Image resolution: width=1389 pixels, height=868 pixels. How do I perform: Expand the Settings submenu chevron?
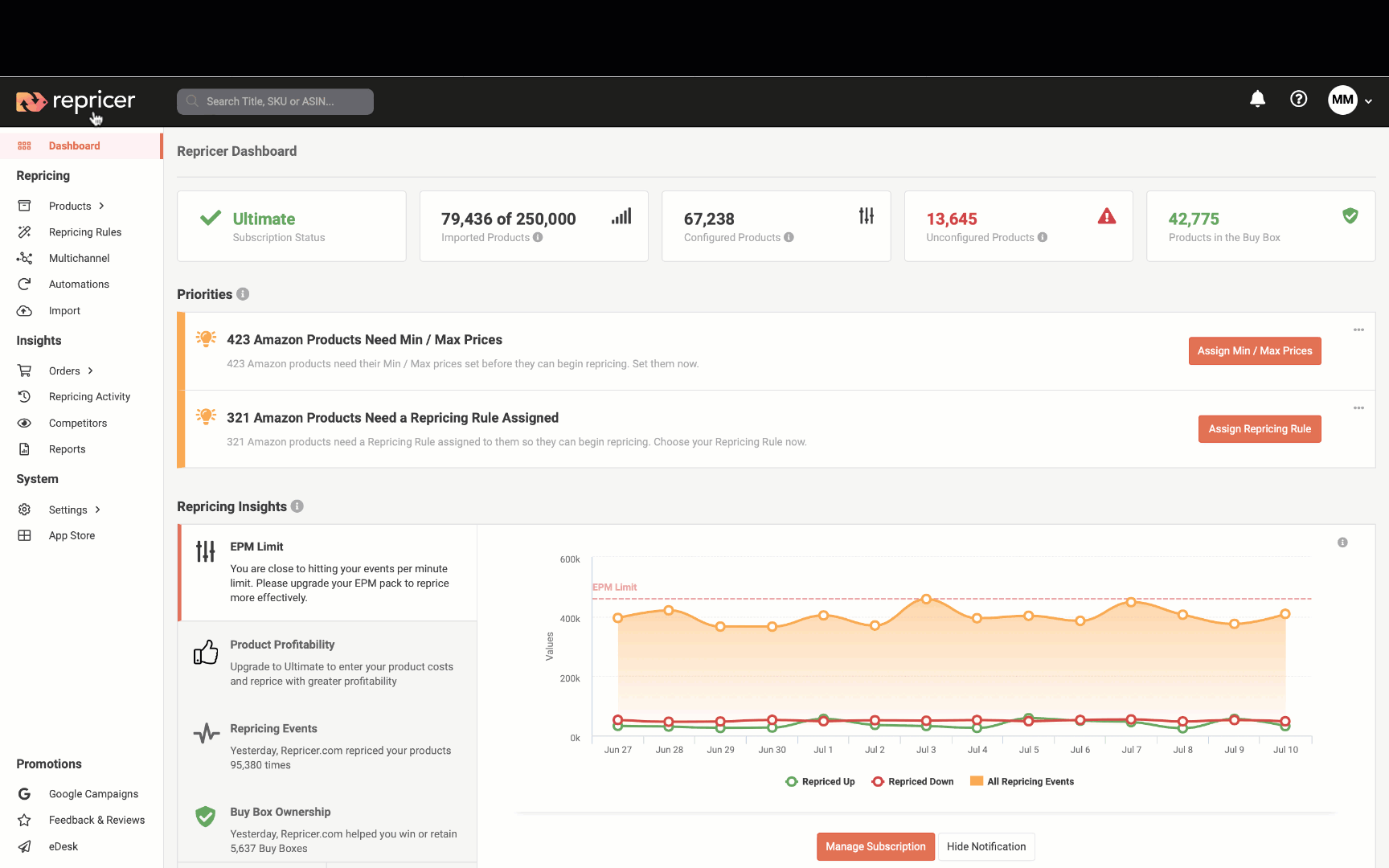(x=98, y=510)
